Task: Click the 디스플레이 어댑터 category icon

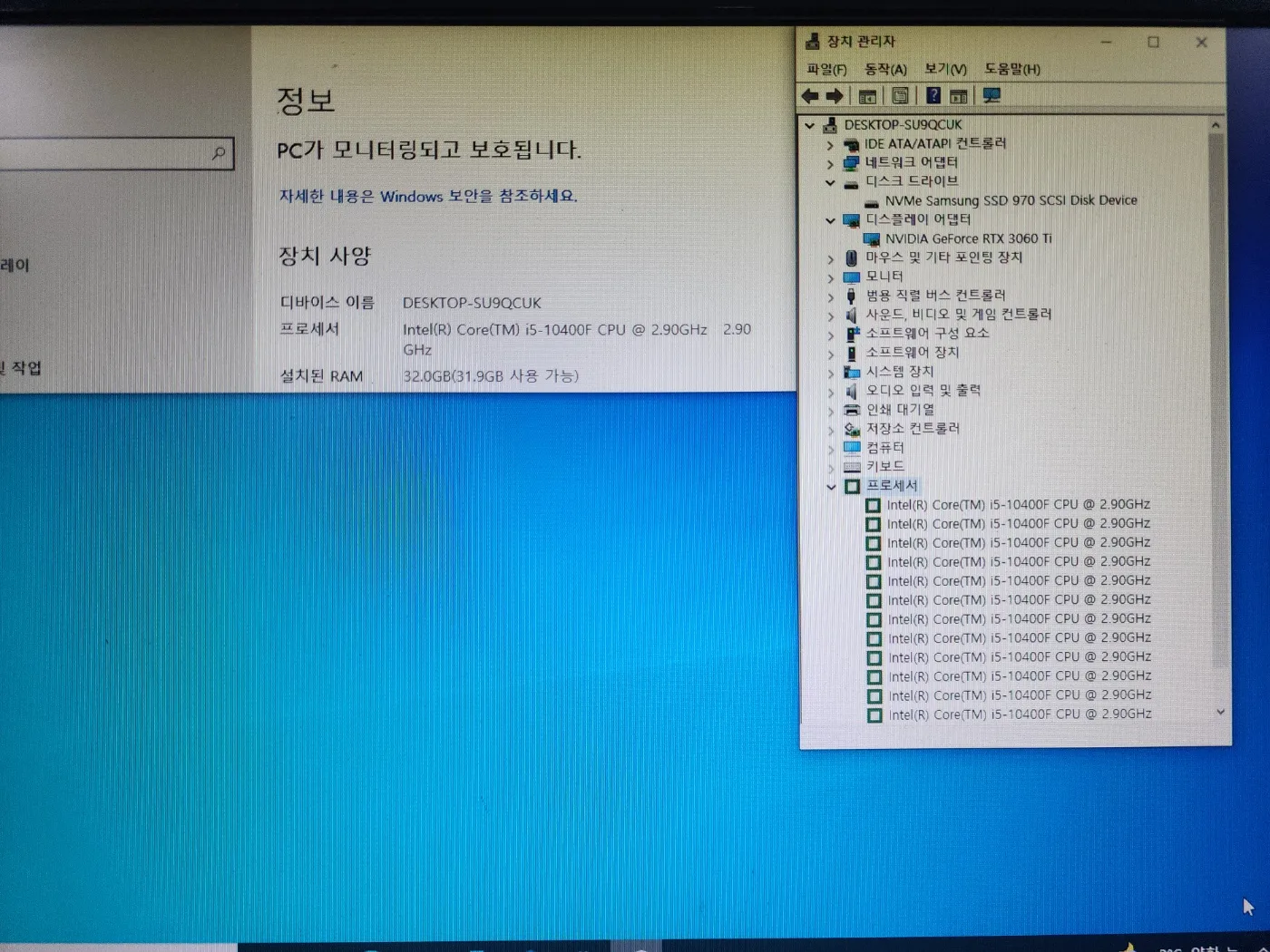Action: [x=851, y=220]
